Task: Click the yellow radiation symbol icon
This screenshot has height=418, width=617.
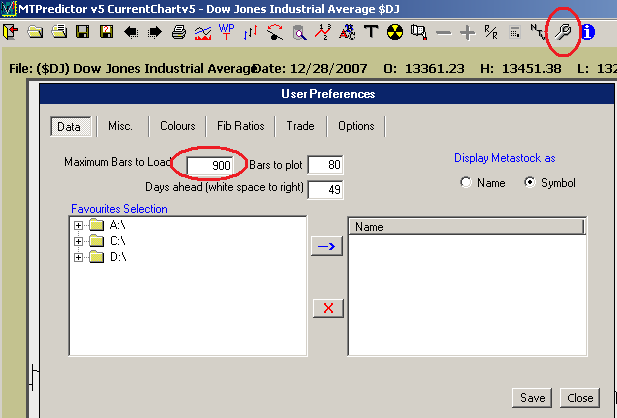Action: coord(395,32)
